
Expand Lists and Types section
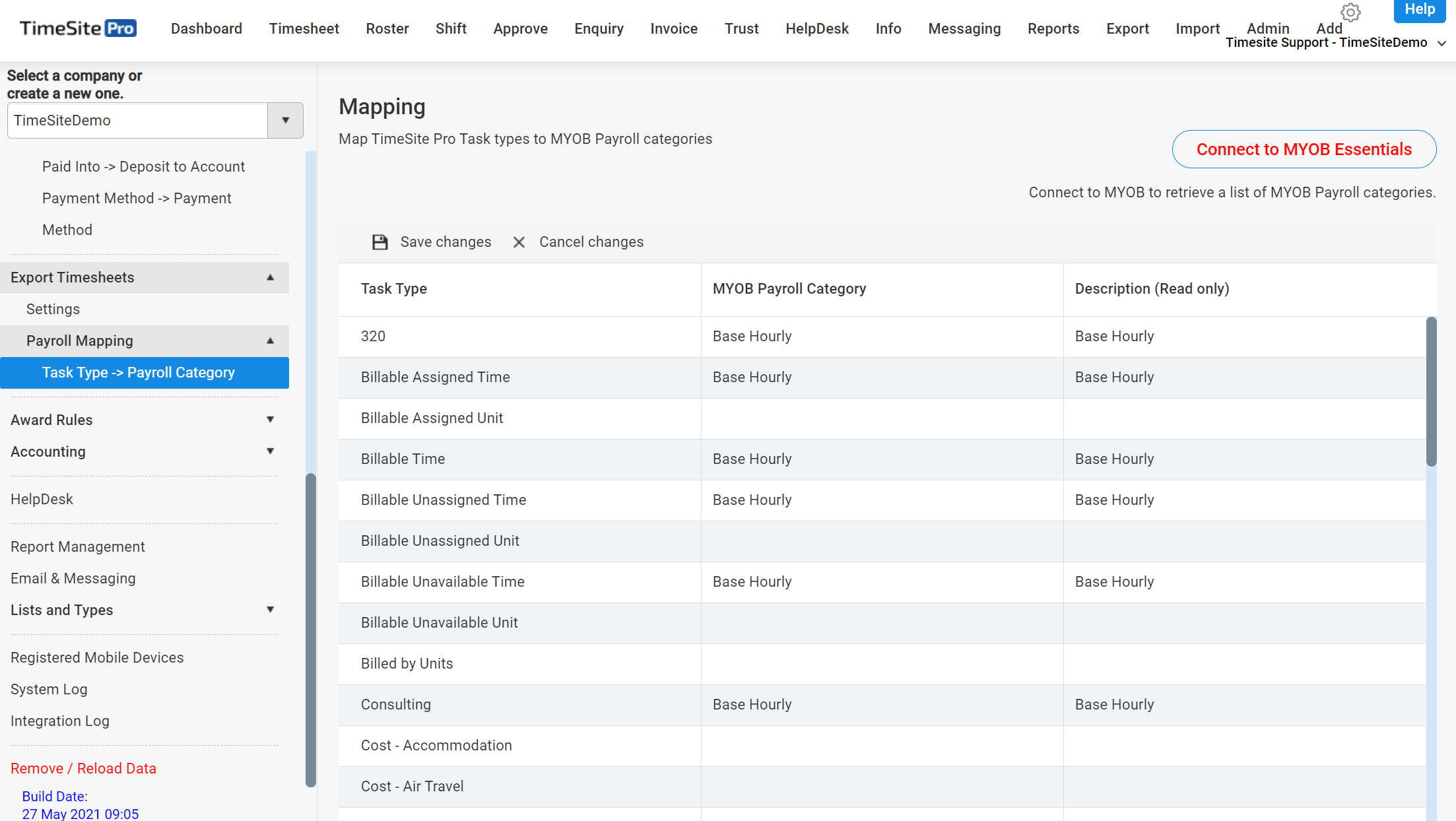pos(270,610)
